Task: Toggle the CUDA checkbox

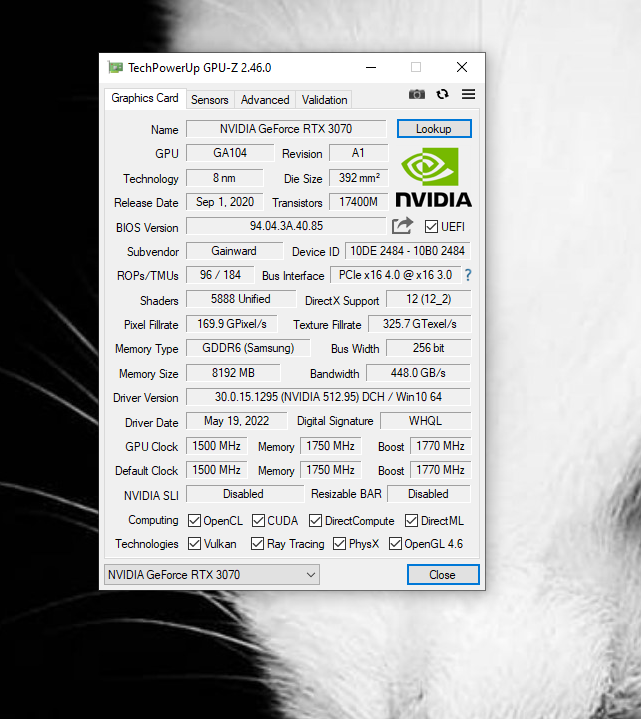Action: point(258,520)
